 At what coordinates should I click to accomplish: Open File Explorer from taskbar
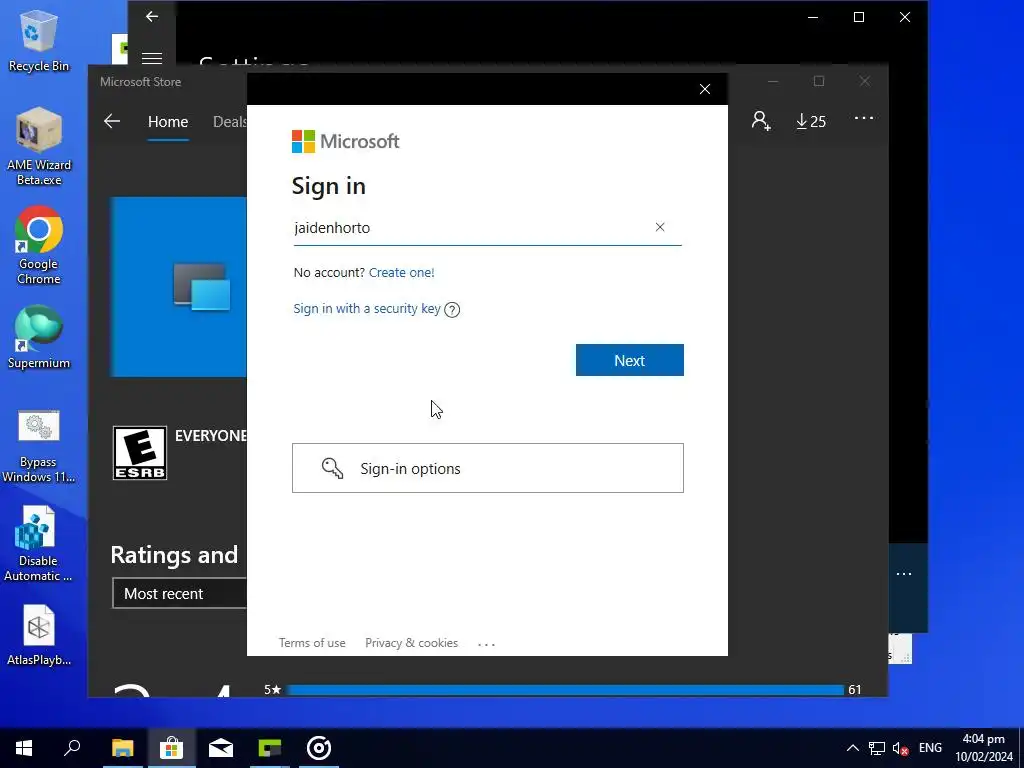click(x=122, y=748)
